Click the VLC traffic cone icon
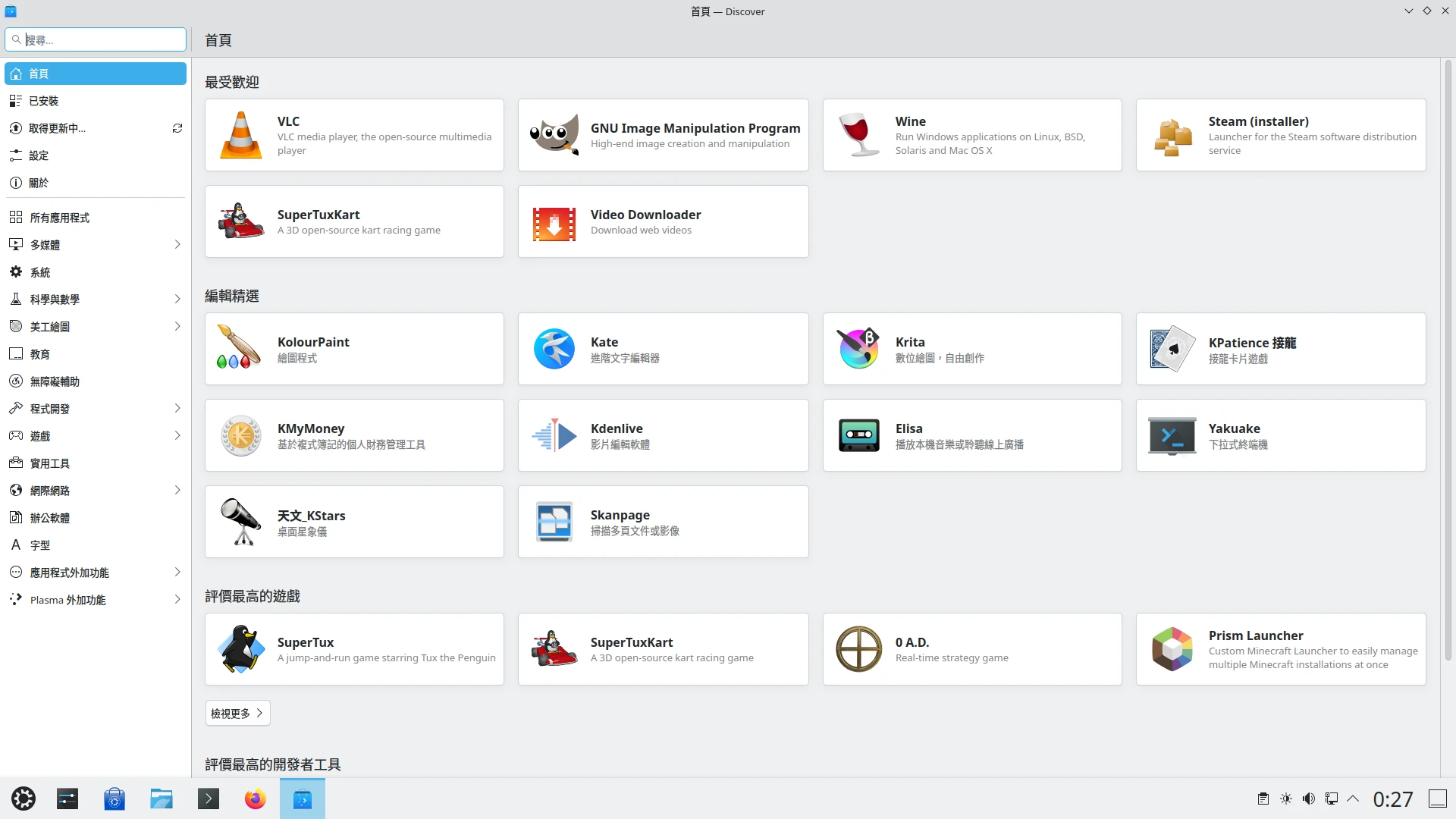The height and width of the screenshot is (819, 1456). pyautogui.click(x=240, y=135)
